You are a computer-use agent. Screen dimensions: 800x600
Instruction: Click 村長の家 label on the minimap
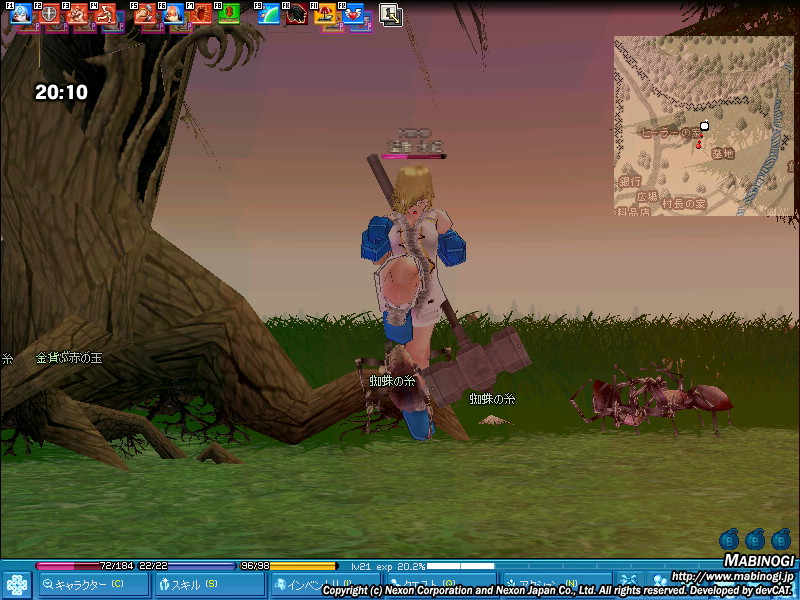pos(684,204)
